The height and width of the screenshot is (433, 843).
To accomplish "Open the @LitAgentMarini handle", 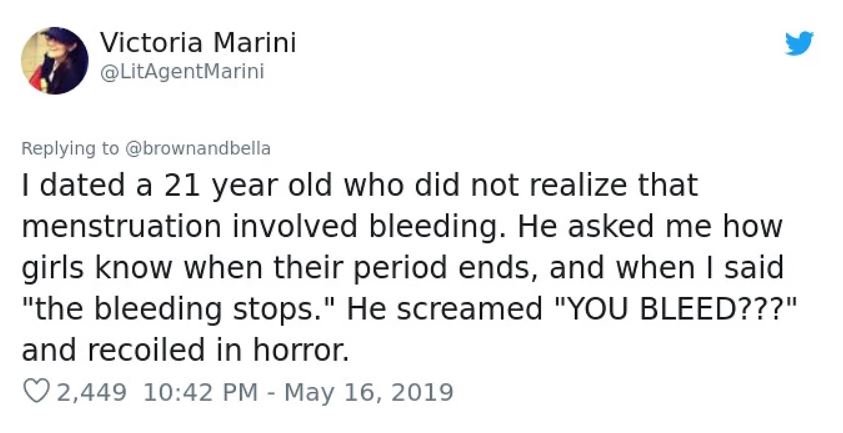I will click(x=182, y=72).
